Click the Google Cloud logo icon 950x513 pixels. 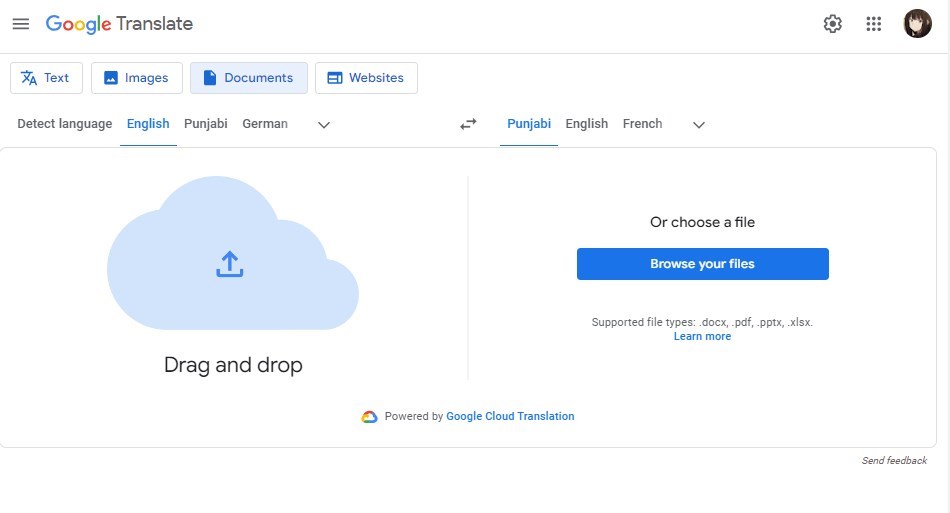point(370,417)
